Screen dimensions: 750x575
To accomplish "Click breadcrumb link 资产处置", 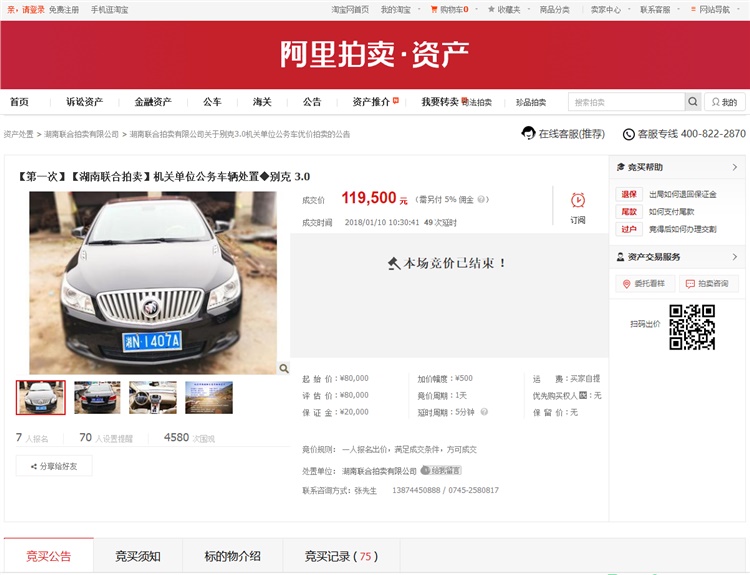I will point(19,134).
